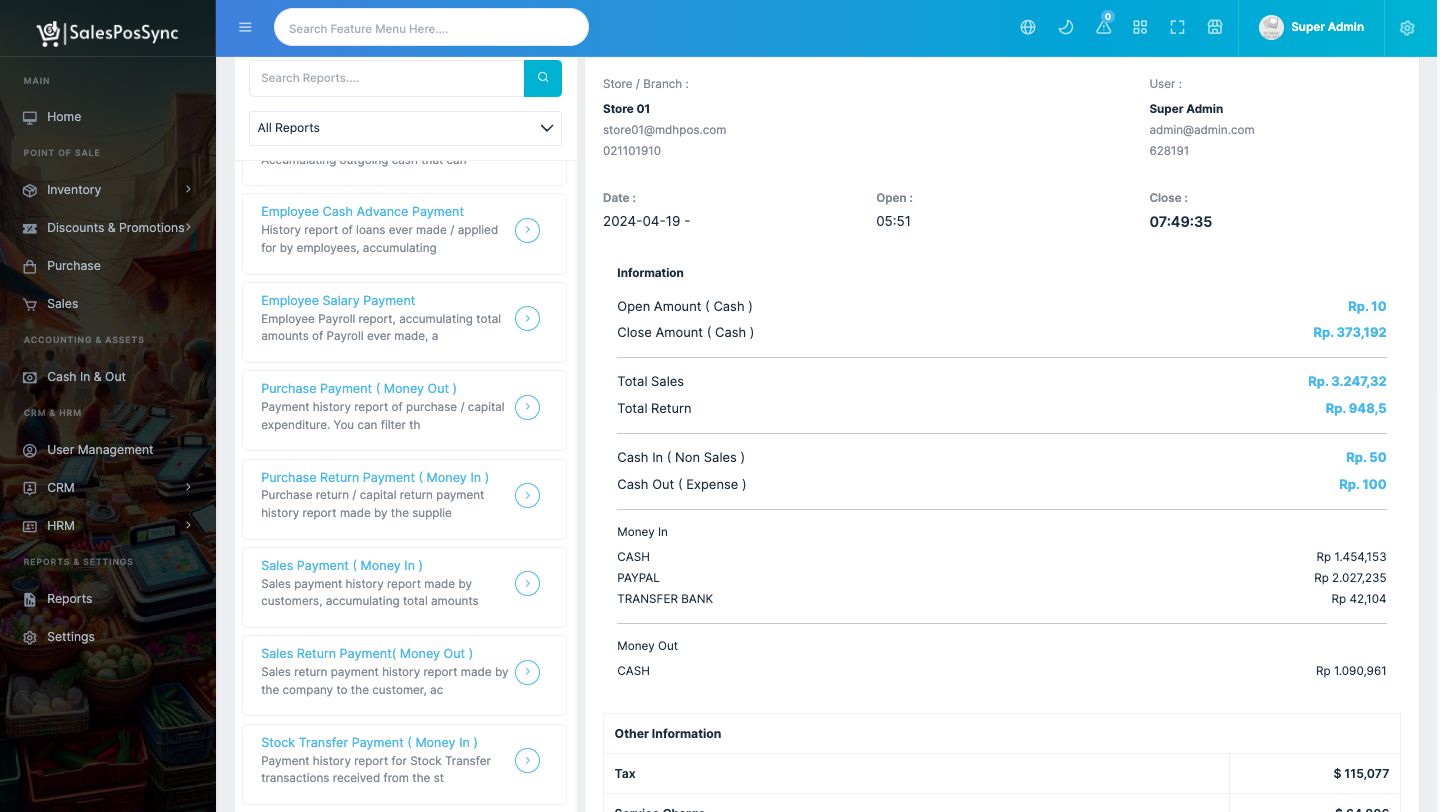Toggle dark mode moon icon

1066,28
